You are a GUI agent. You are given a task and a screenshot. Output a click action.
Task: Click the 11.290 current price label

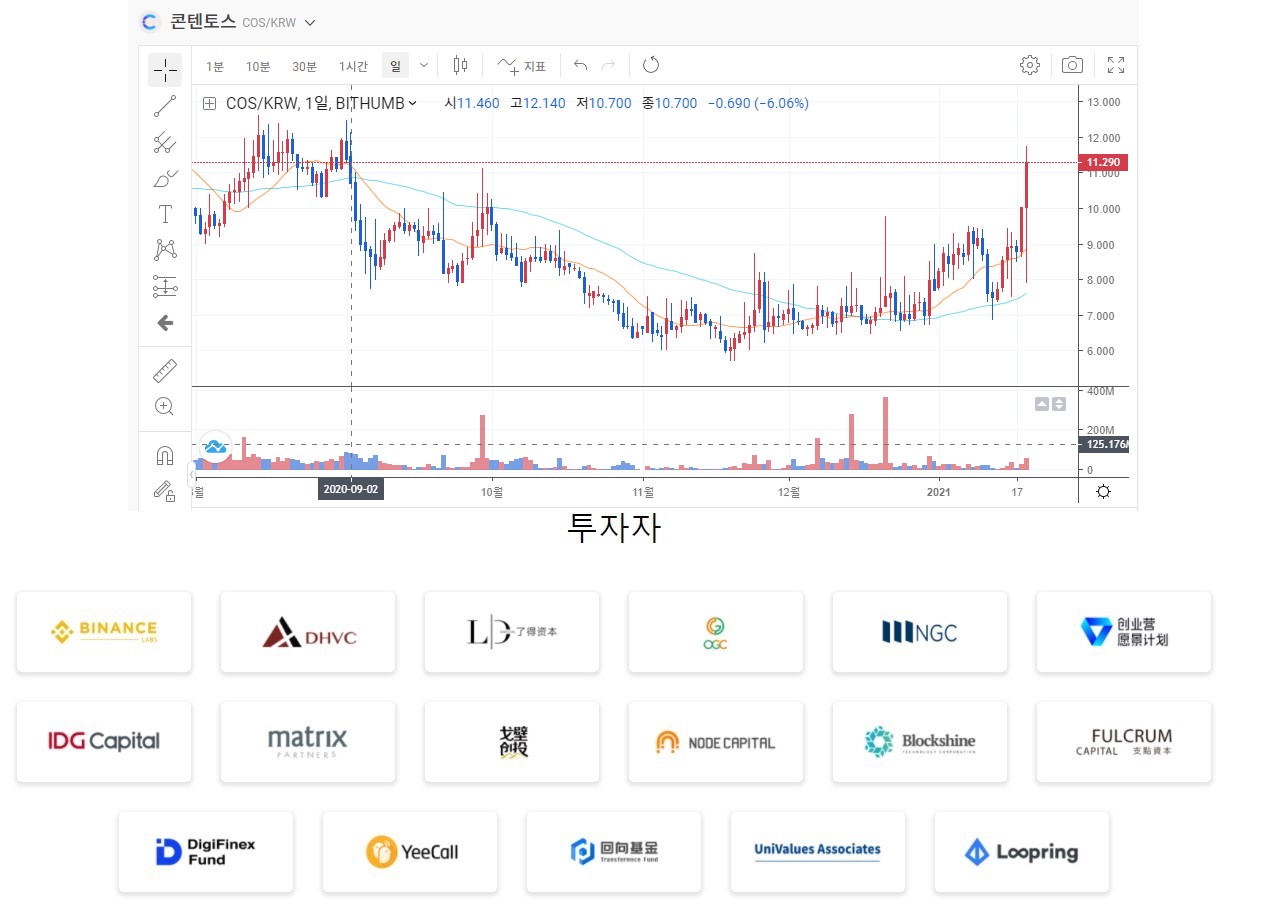[1103, 162]
